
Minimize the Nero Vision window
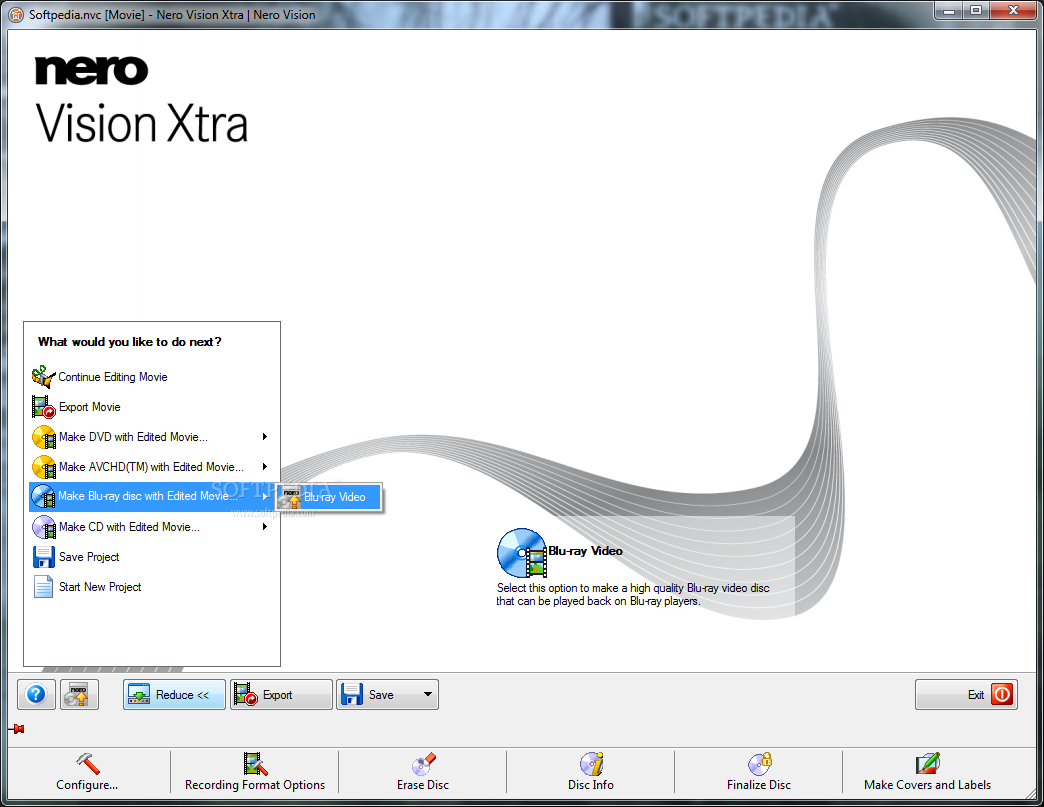pyautogui.click(x=948, y=10)
